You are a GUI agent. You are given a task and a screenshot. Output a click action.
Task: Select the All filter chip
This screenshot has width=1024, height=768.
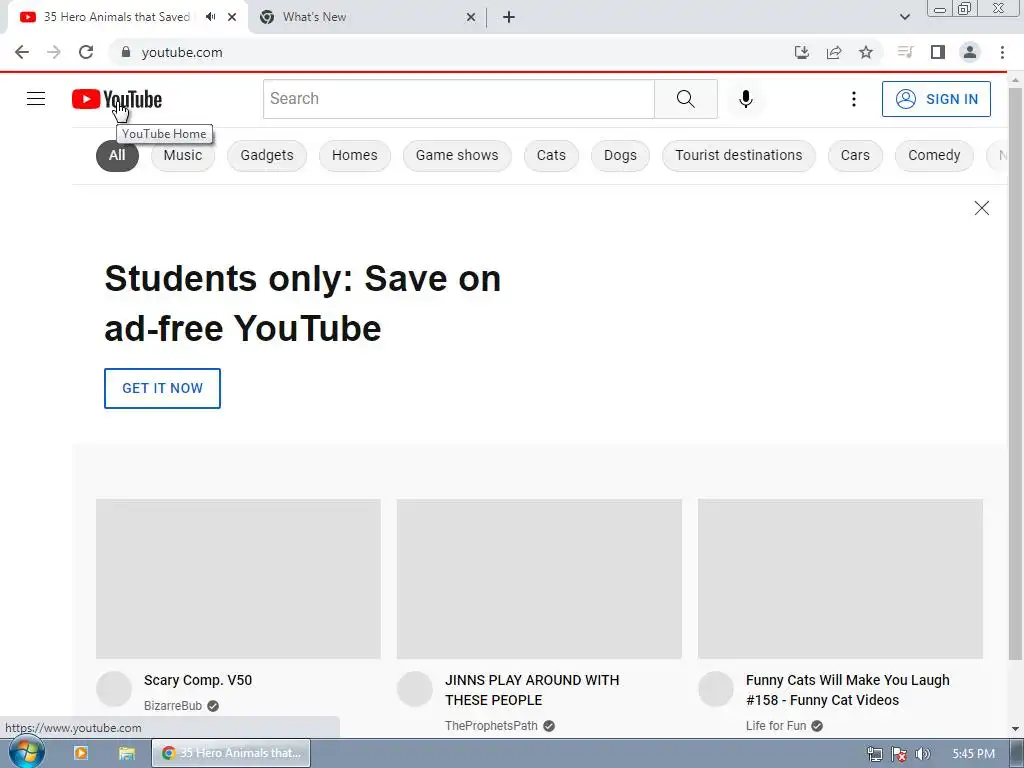(117, 155)
